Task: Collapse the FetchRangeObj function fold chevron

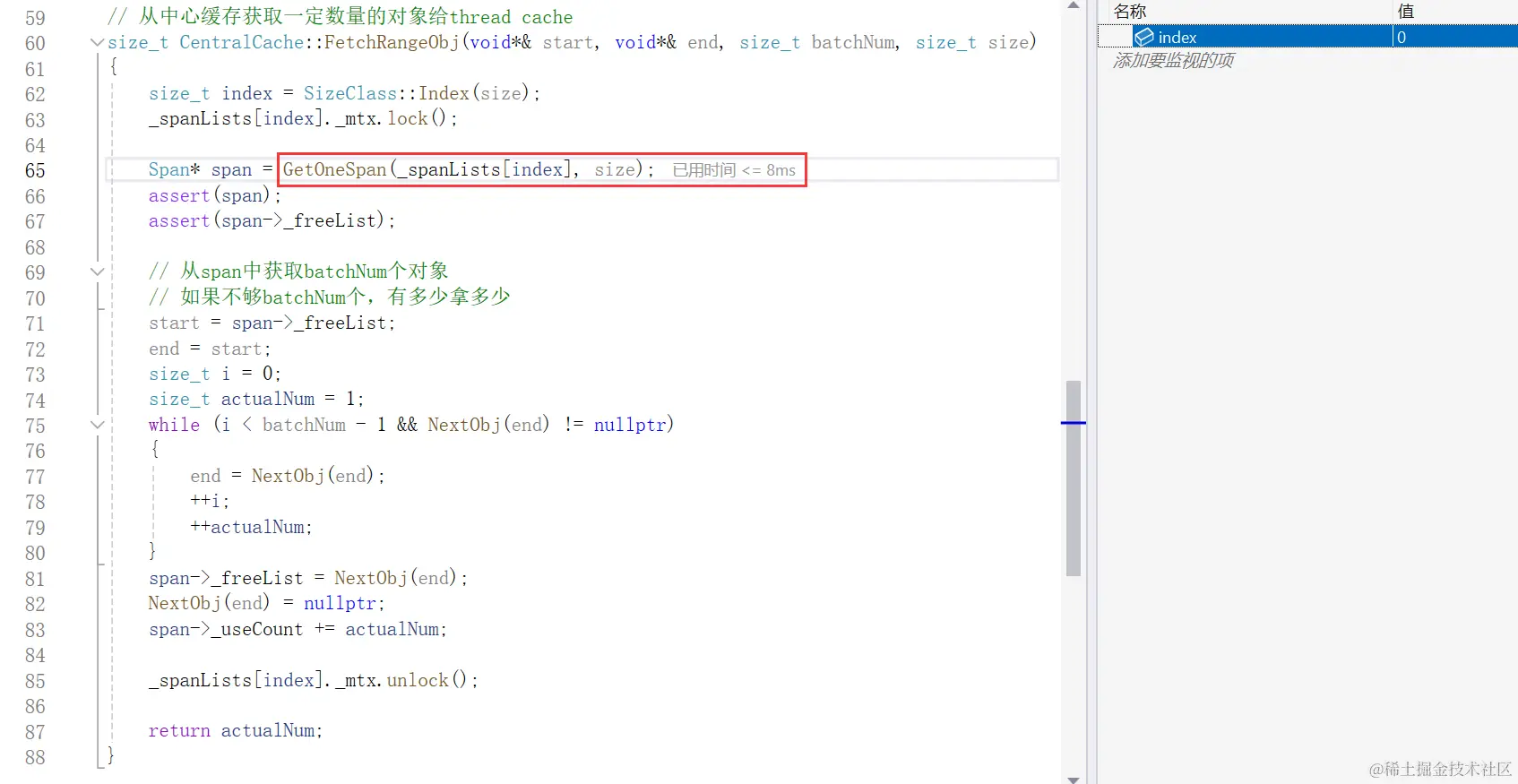Action: point(97,42)
